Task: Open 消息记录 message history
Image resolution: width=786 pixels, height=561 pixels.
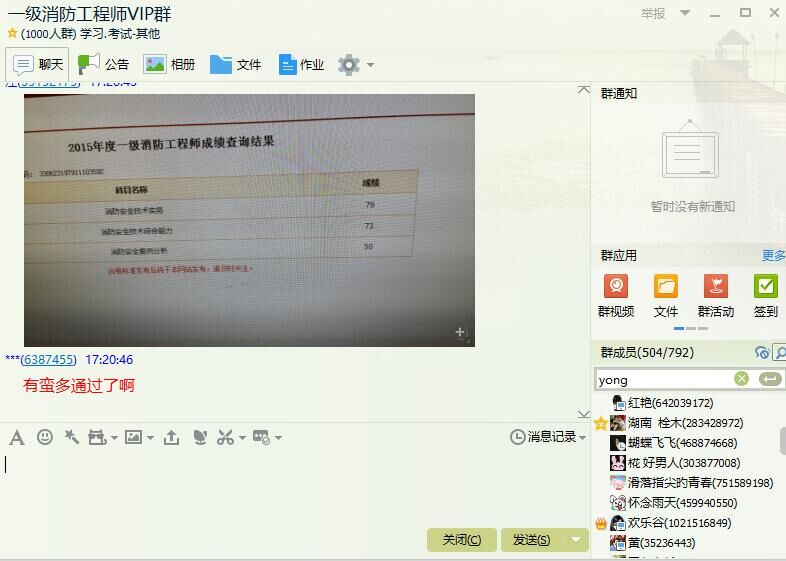Action: click(543, 437)
